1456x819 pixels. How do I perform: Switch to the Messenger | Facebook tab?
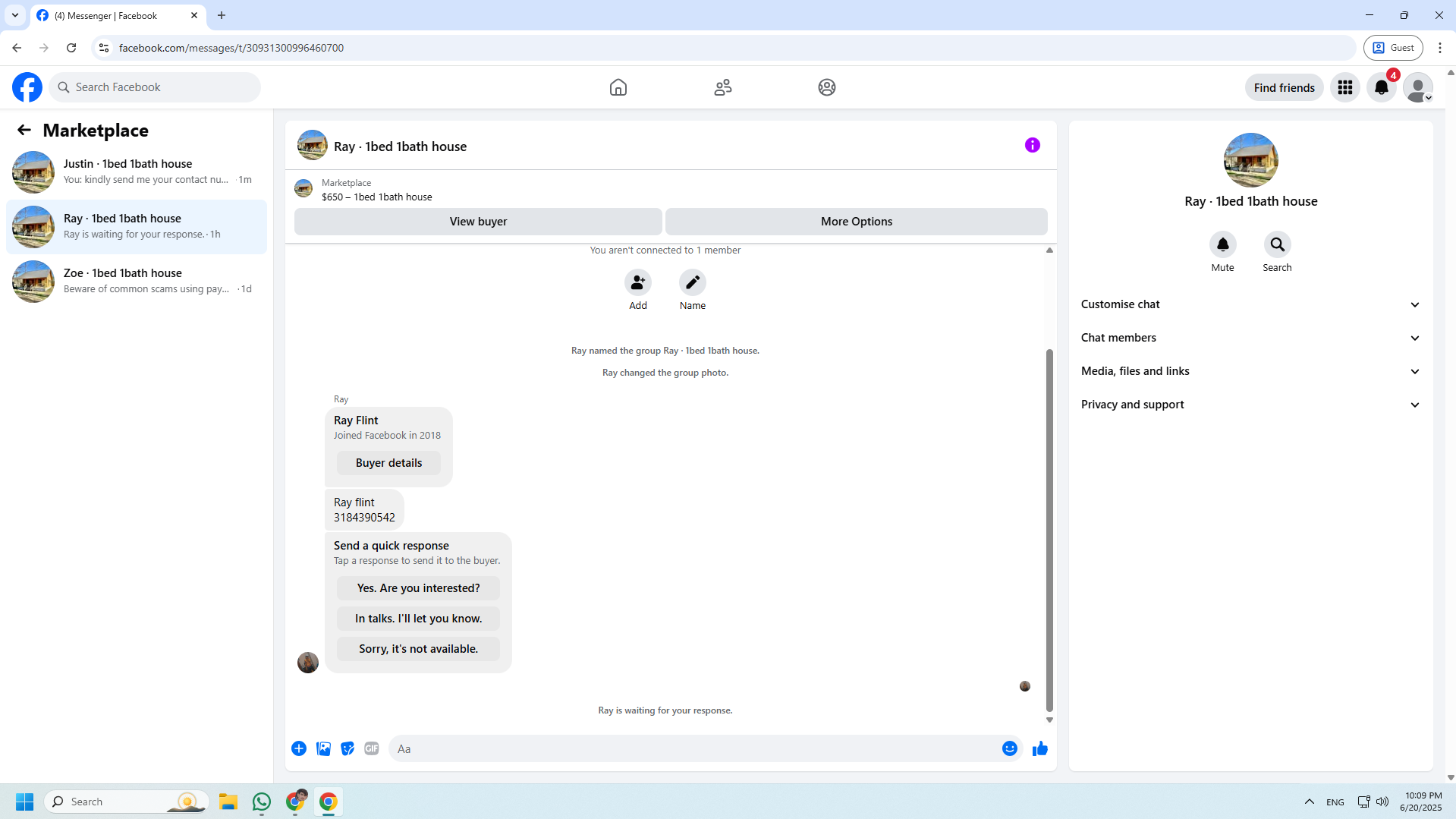(x=118, y=15)
